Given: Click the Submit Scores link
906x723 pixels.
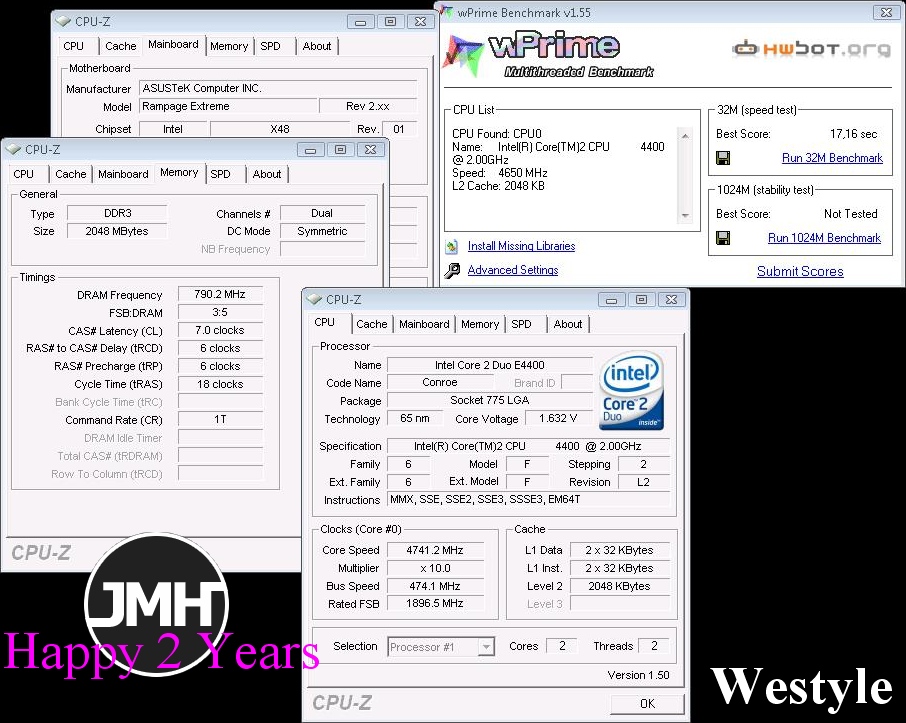Looking at the screenshot, I should point(800,271).
